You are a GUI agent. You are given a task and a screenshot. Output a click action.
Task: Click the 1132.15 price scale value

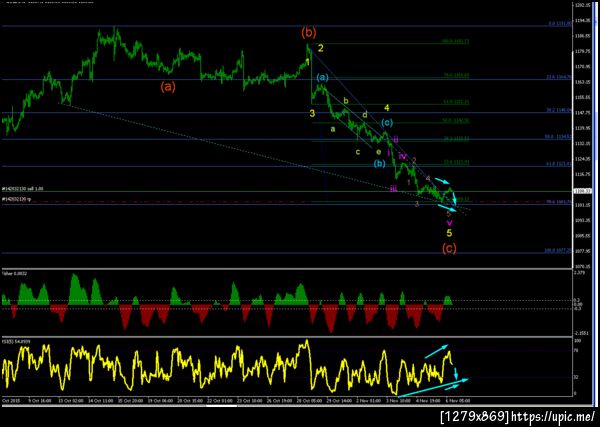tap(581, 143)
